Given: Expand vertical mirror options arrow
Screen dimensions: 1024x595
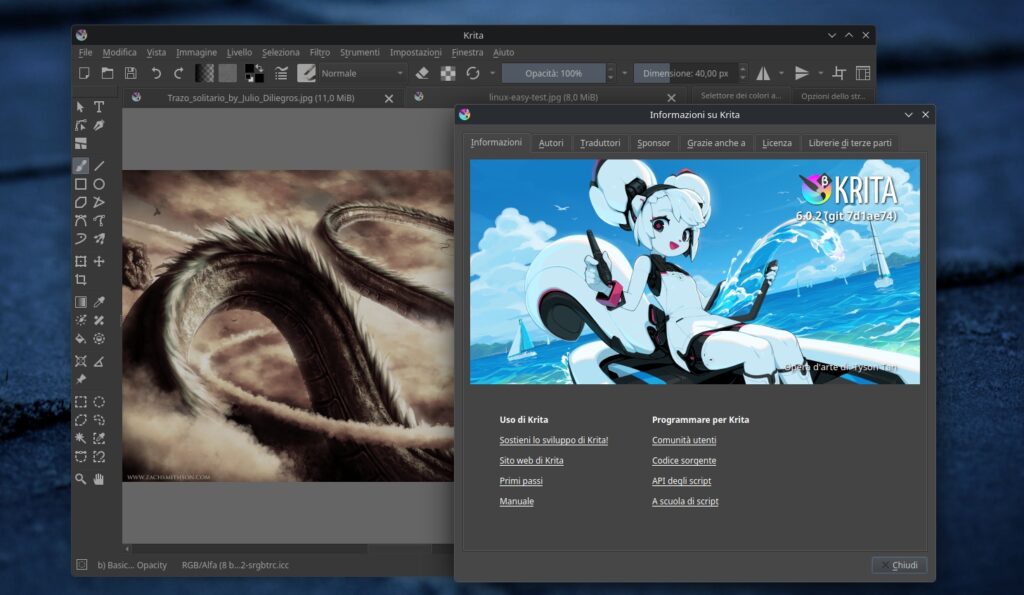Looking at the screenshot, I should coord(820,73).
